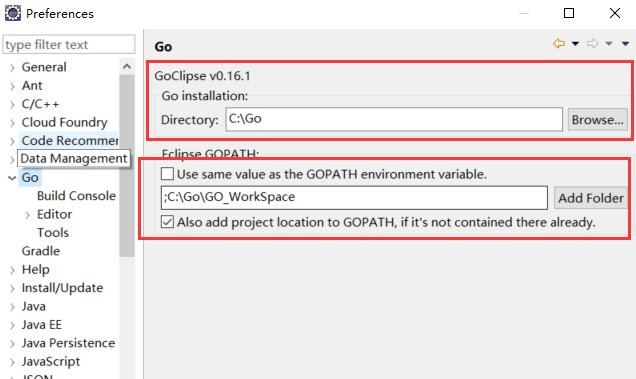636x379 pixels.
Task: Click the preferences tree vertical scrollbar thumb
Action: coord(127,166)
